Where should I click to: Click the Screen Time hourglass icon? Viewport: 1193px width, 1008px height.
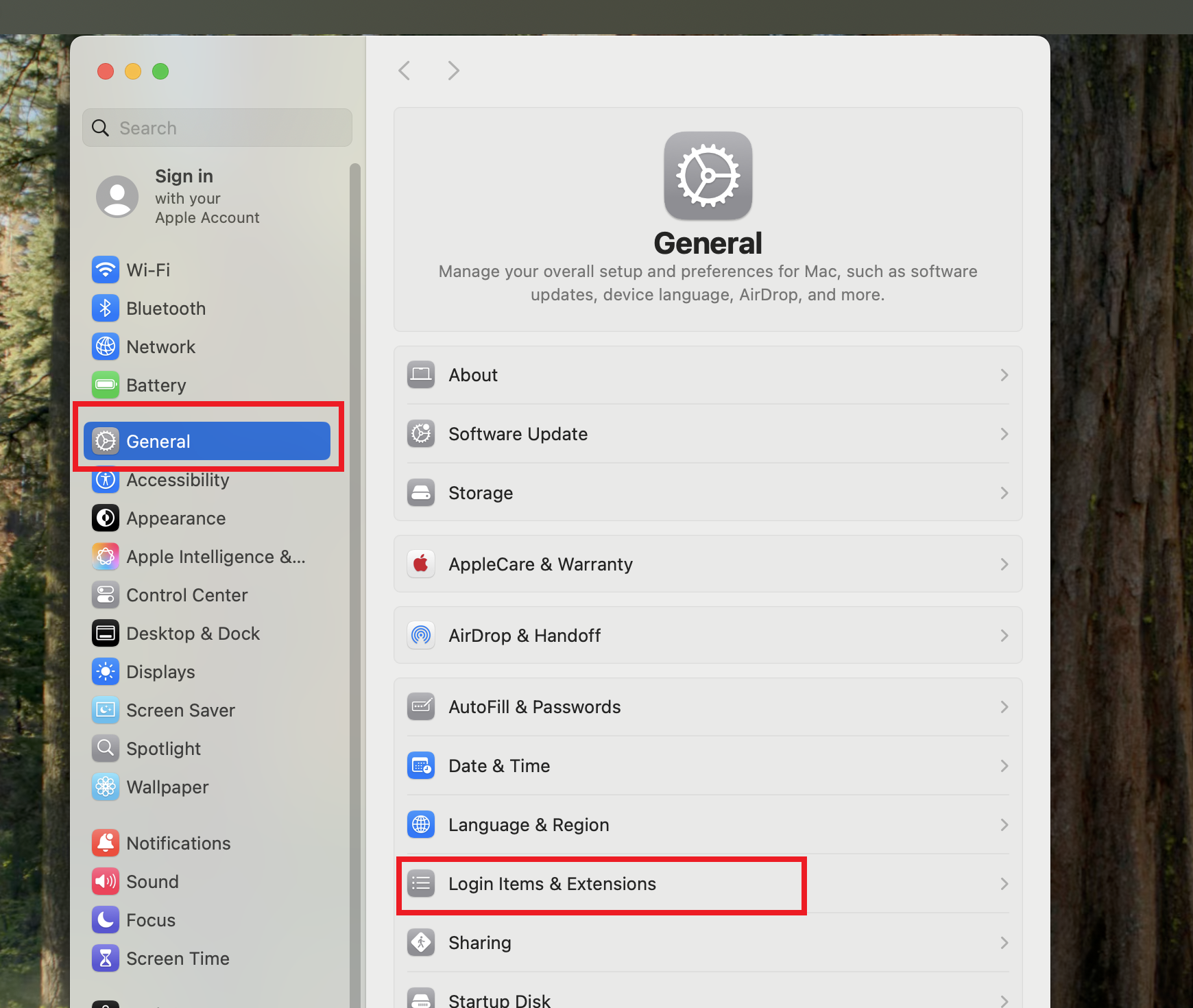[106, 959]
